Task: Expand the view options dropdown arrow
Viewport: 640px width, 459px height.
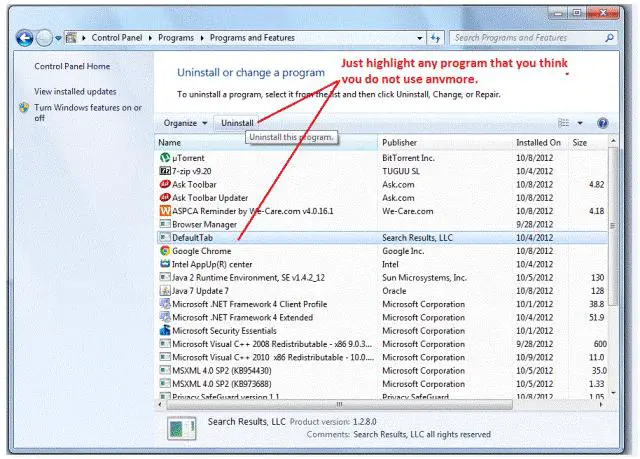Action: [x=580, y=123]
